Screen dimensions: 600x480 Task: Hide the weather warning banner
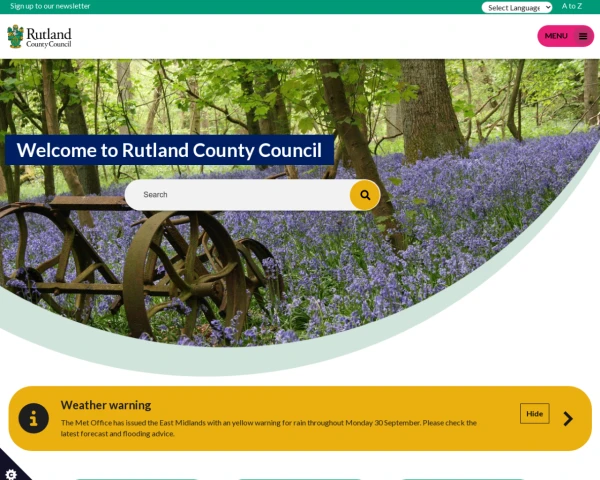[x=535, y=413]
